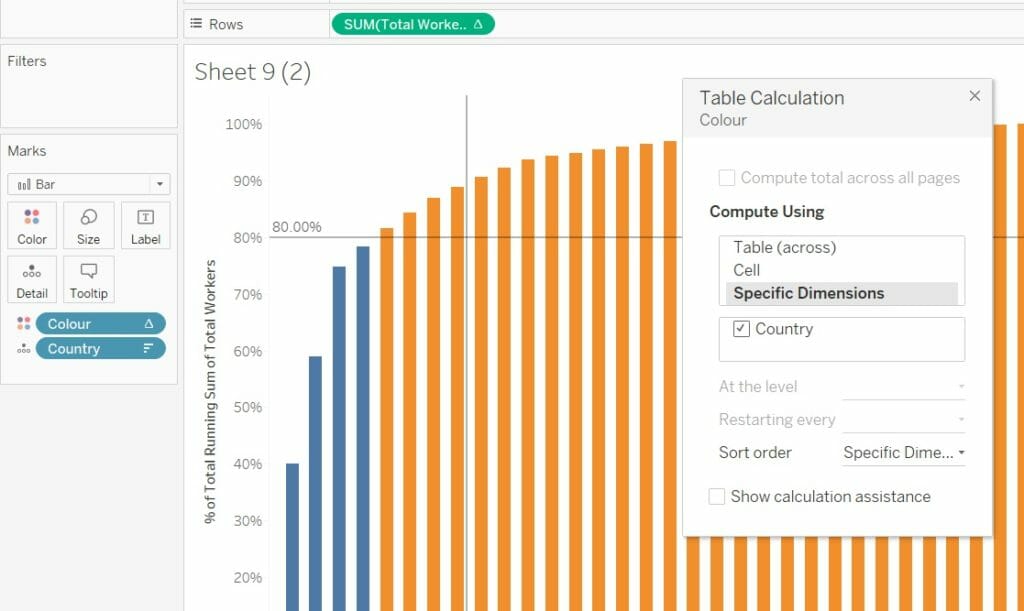Open the Size marks card
Viewport: 1024px width, 611px height.
coord(88,225)
